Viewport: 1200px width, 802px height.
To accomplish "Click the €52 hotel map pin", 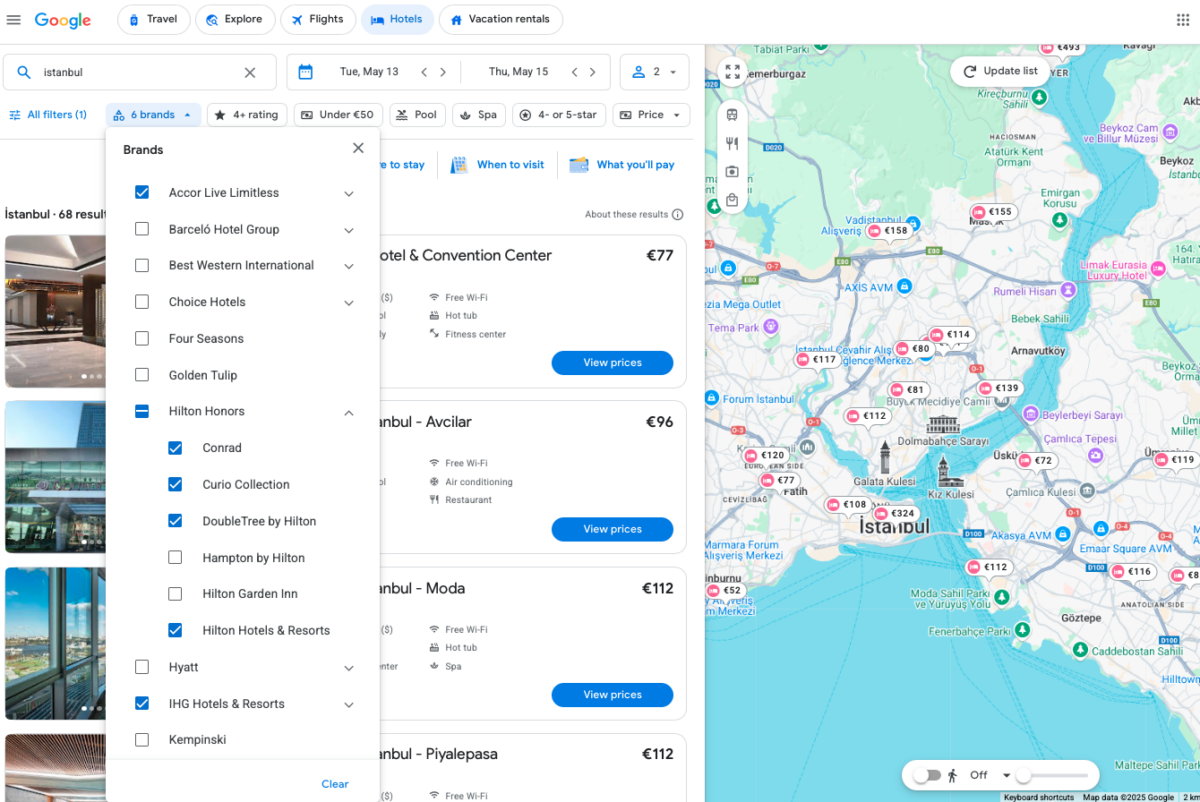I will (x=725, y=591).
